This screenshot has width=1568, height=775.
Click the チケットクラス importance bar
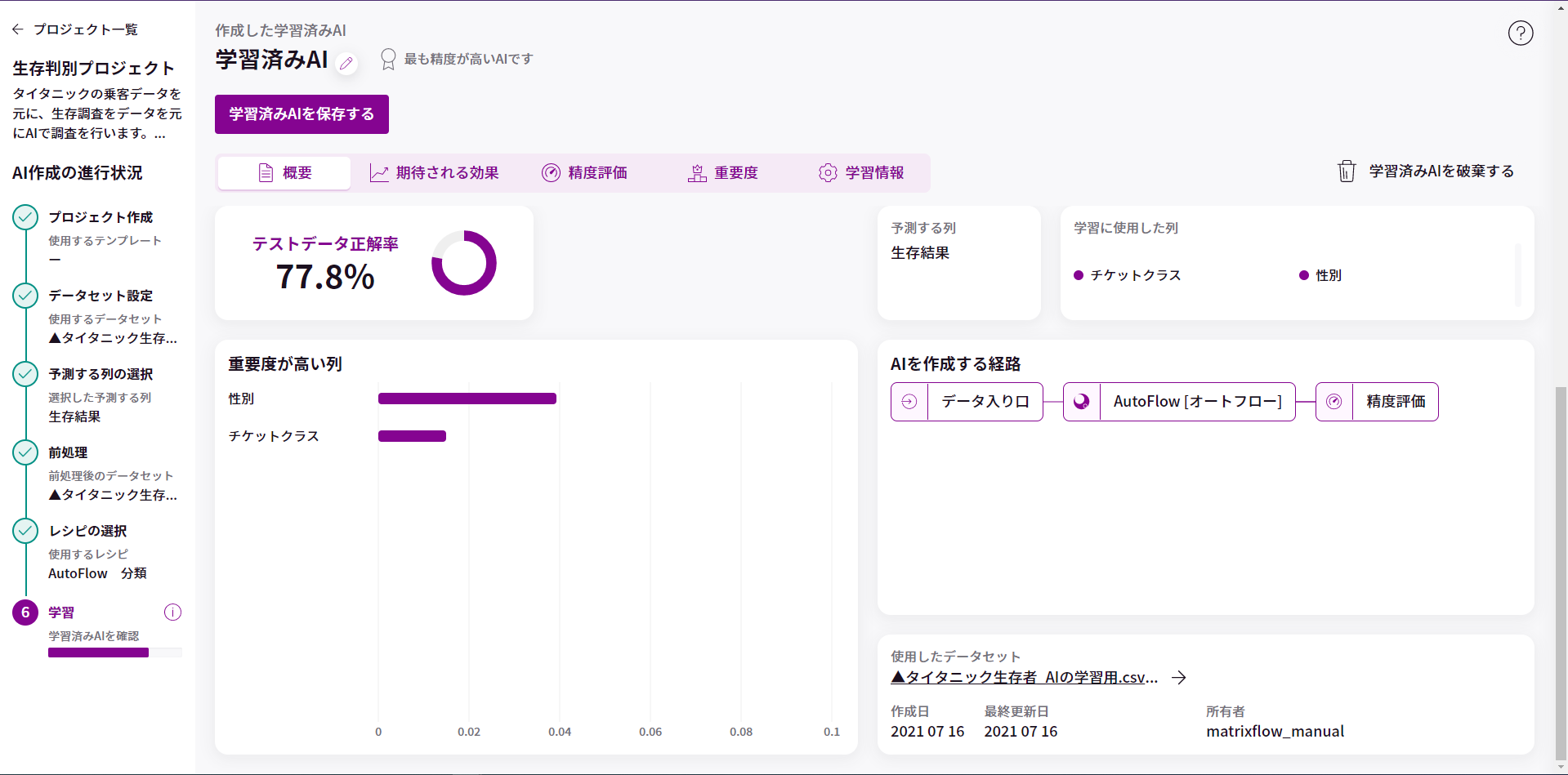pyautogui.click(x=412, y=436)
